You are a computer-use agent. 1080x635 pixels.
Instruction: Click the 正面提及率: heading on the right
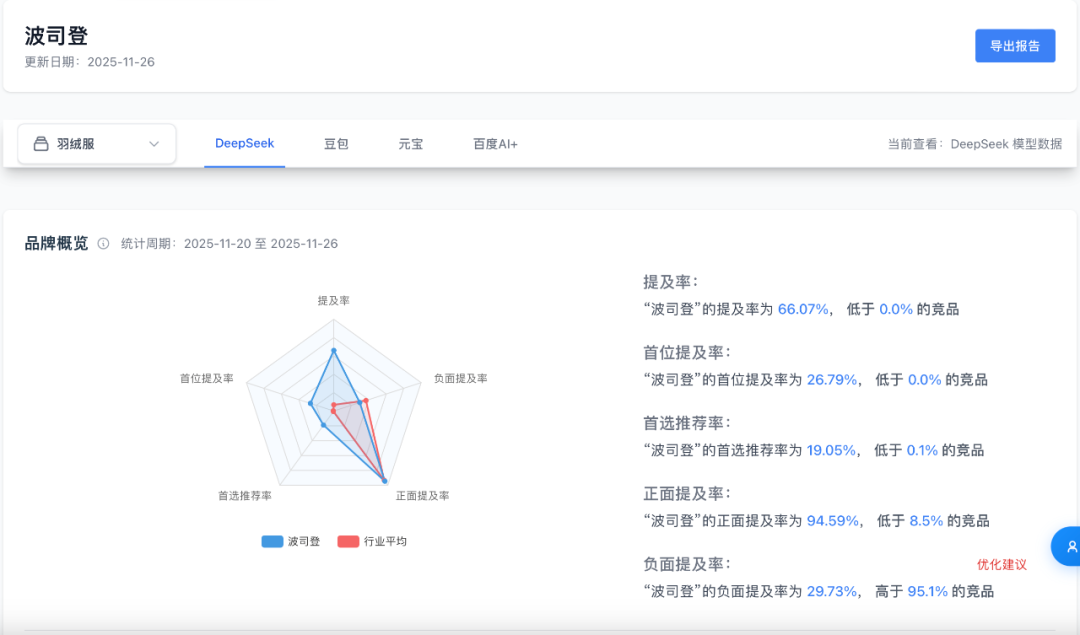(687, 494)
